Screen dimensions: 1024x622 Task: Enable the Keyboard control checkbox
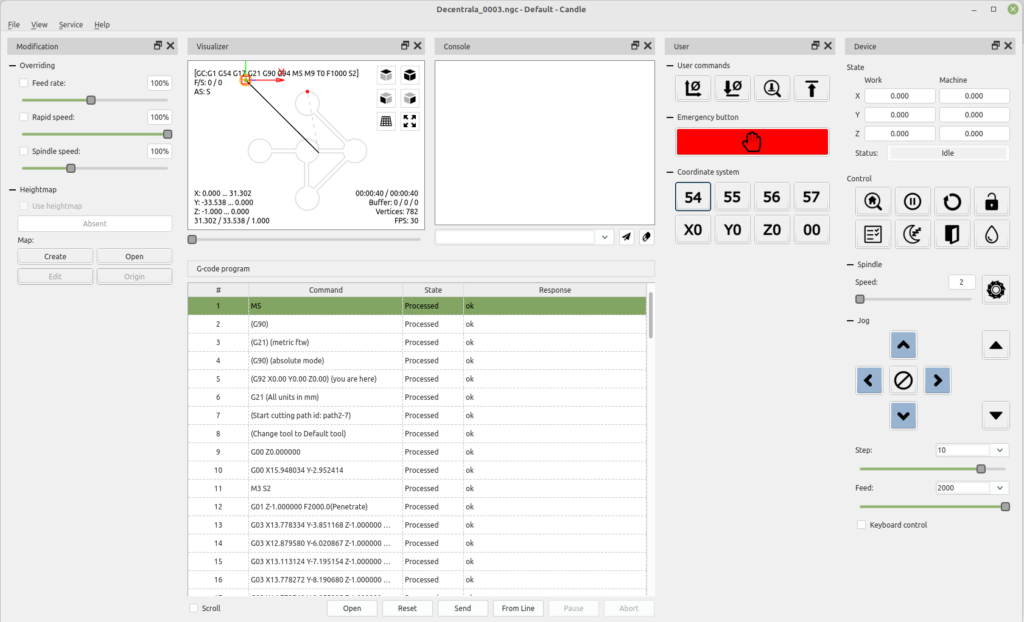[x=862, y=525]
